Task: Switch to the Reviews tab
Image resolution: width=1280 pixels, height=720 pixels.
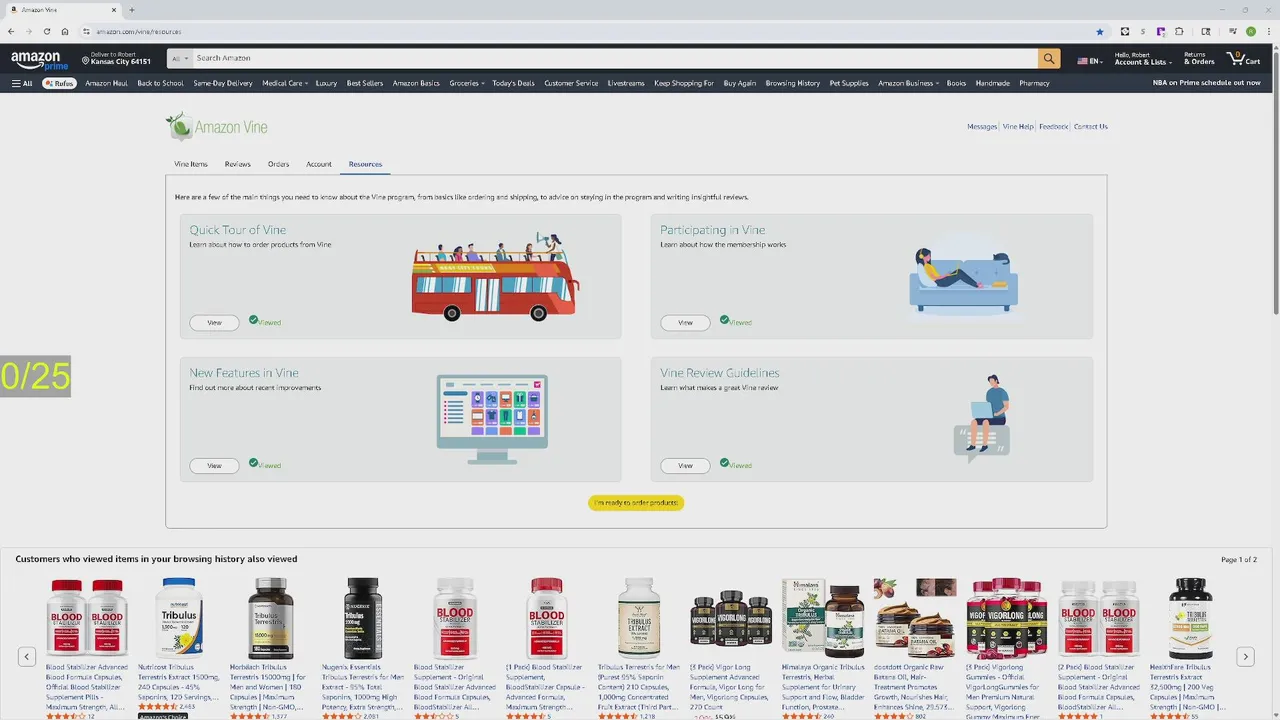Action: click(238, 164)
